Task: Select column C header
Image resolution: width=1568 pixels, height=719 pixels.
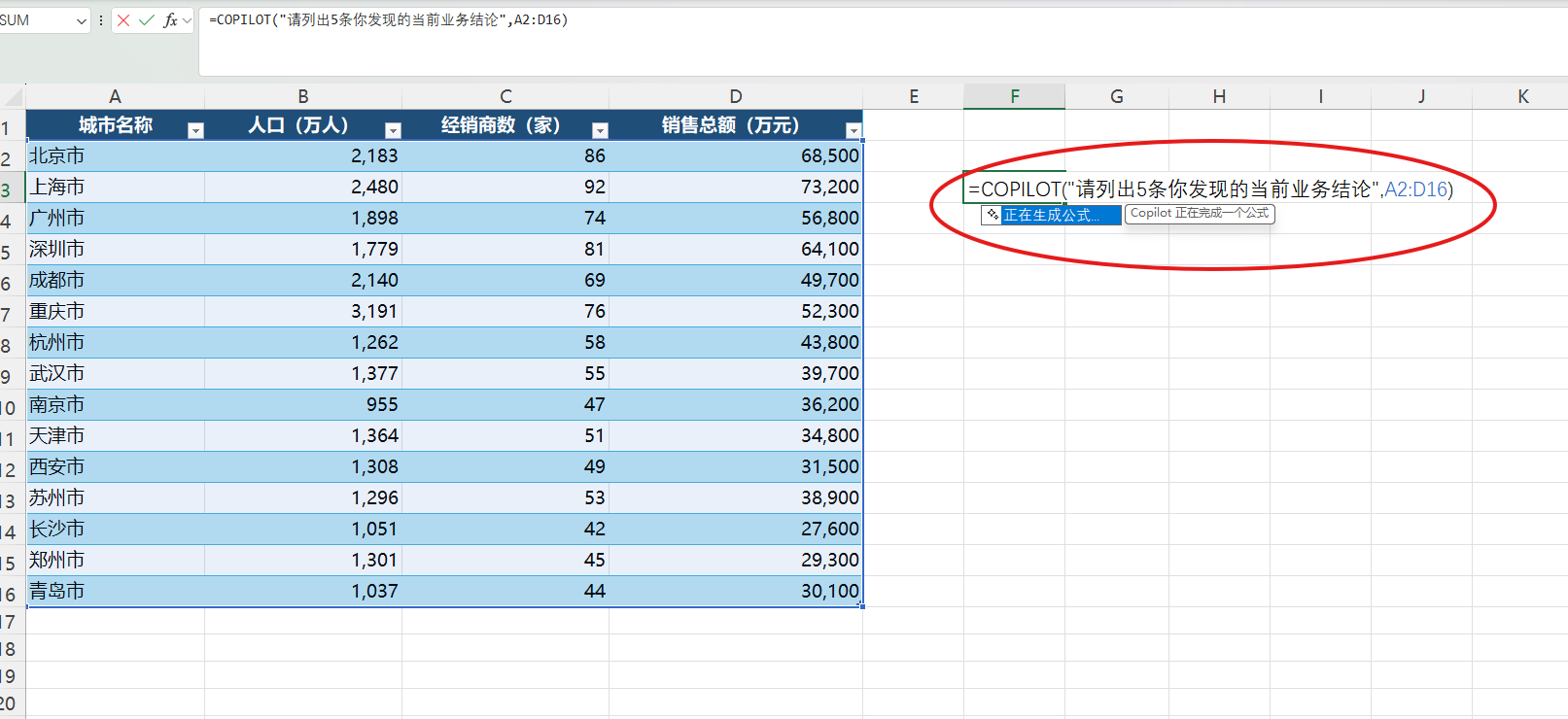Action: (x=505, y=96)
